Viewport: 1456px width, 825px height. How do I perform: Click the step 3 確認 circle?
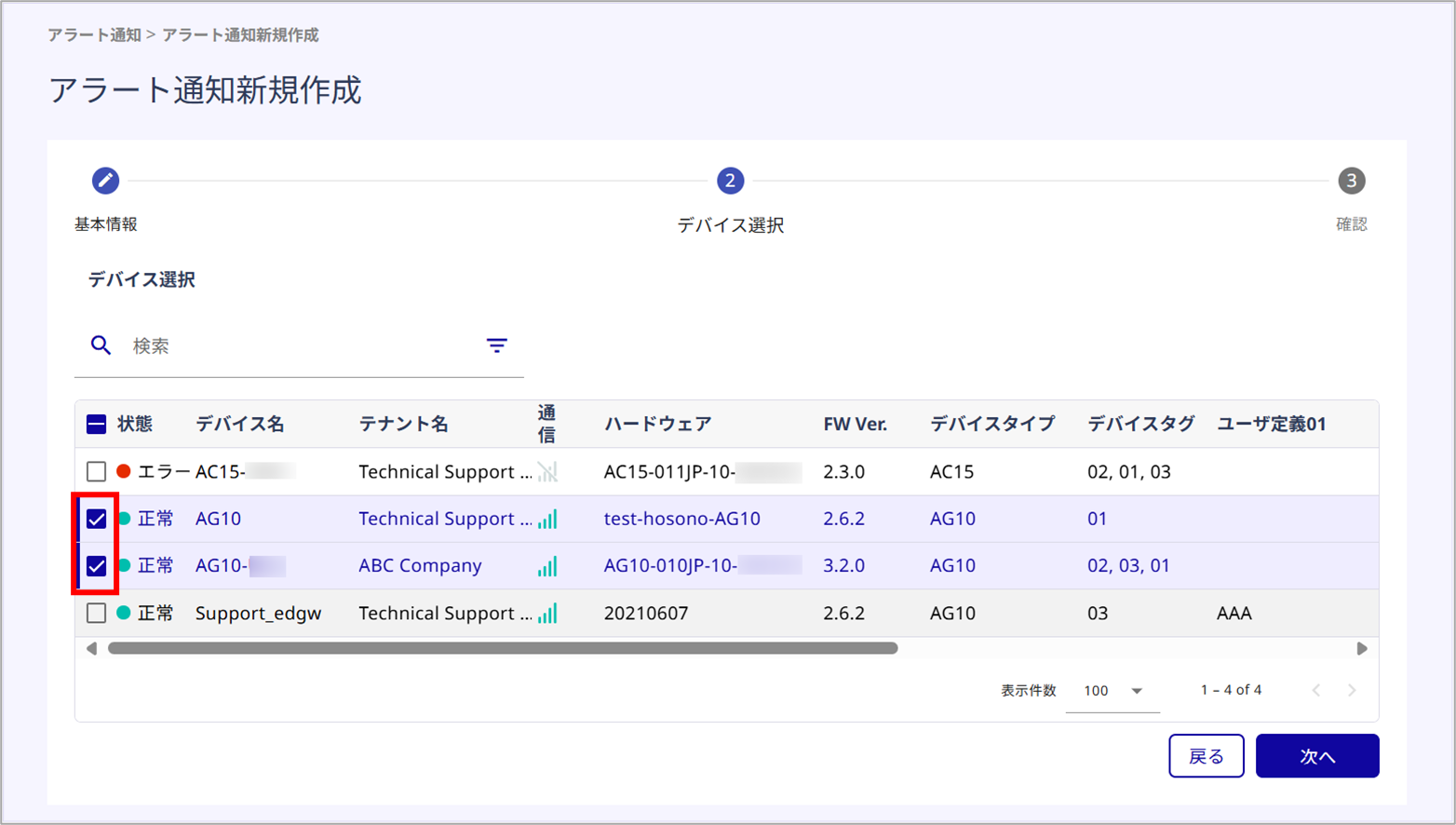(x=1351, y=181)
